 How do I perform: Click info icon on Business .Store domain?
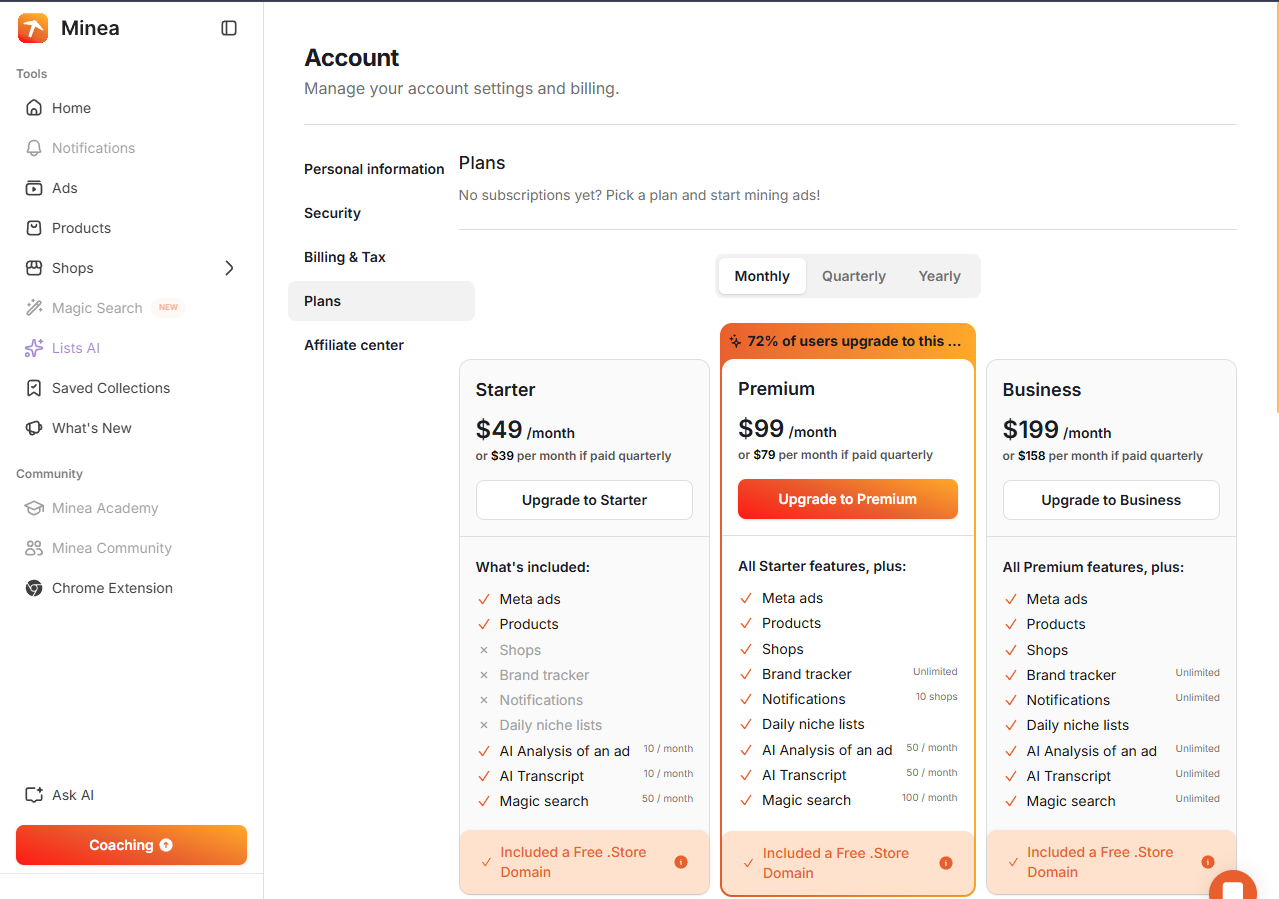[x=1208, y=862]
